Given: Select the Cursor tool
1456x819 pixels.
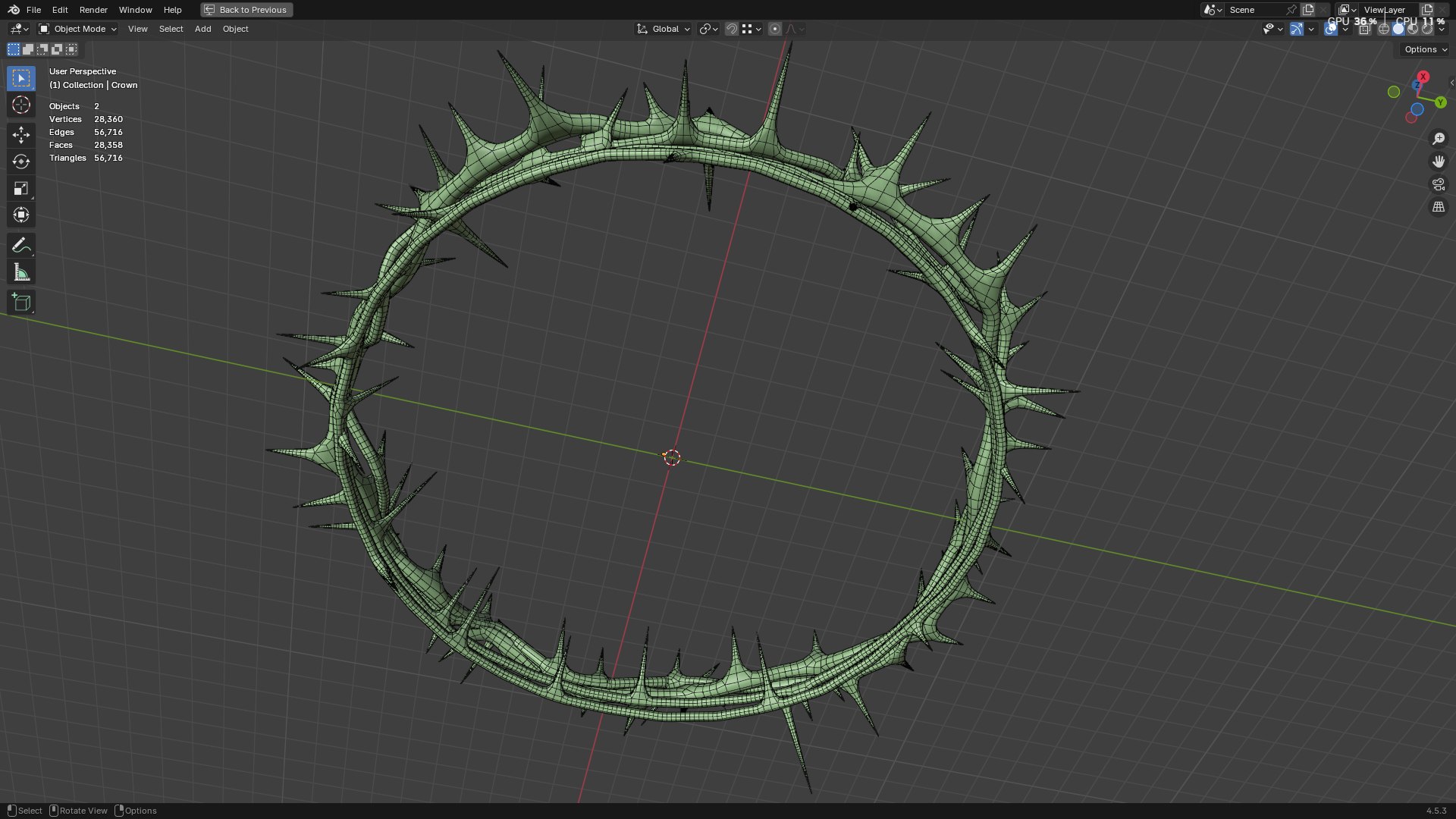Looking at the screenshot, I should [21, 105].
